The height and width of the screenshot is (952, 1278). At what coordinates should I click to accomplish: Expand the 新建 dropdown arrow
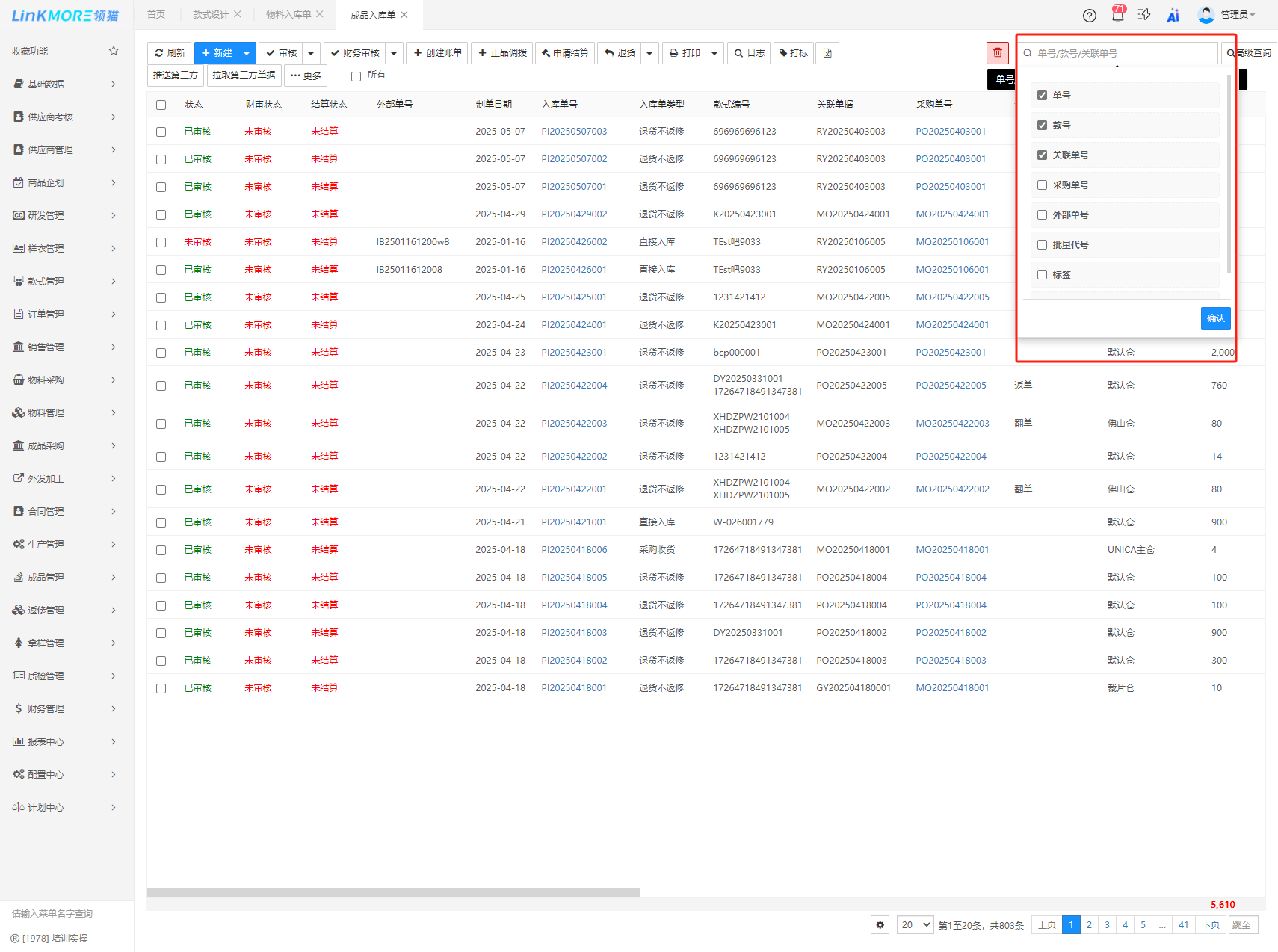pos(247,53)
